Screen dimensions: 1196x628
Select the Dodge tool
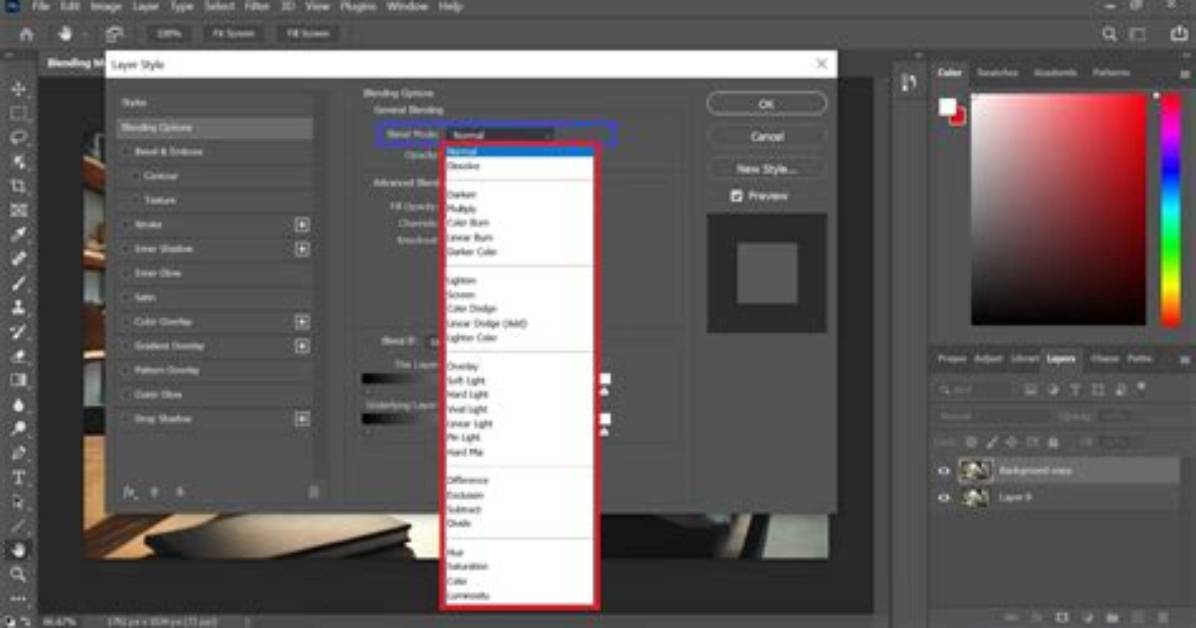pos(18,429)
